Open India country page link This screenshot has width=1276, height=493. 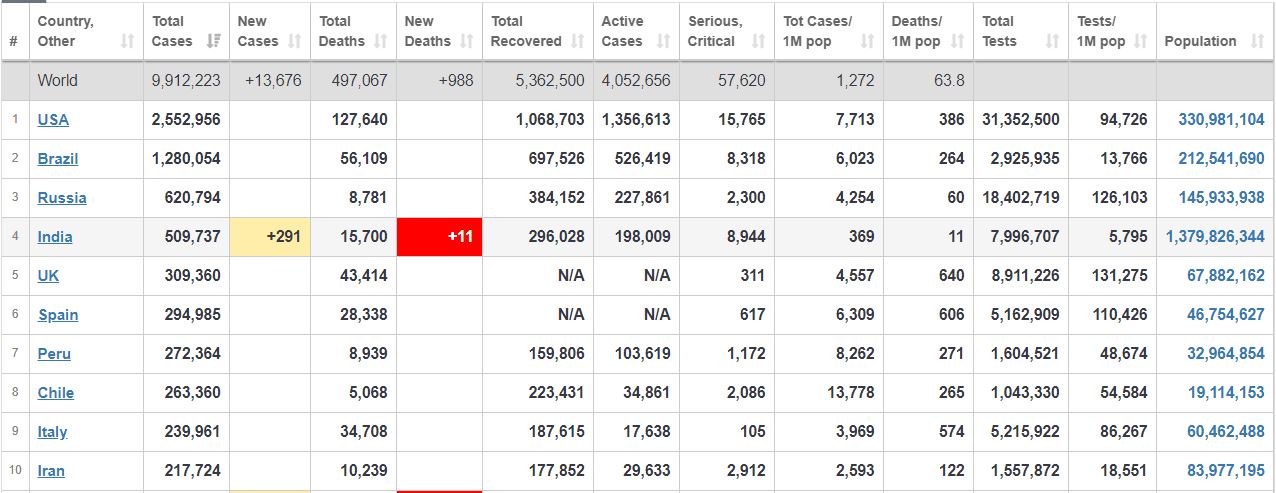(54, 237)
